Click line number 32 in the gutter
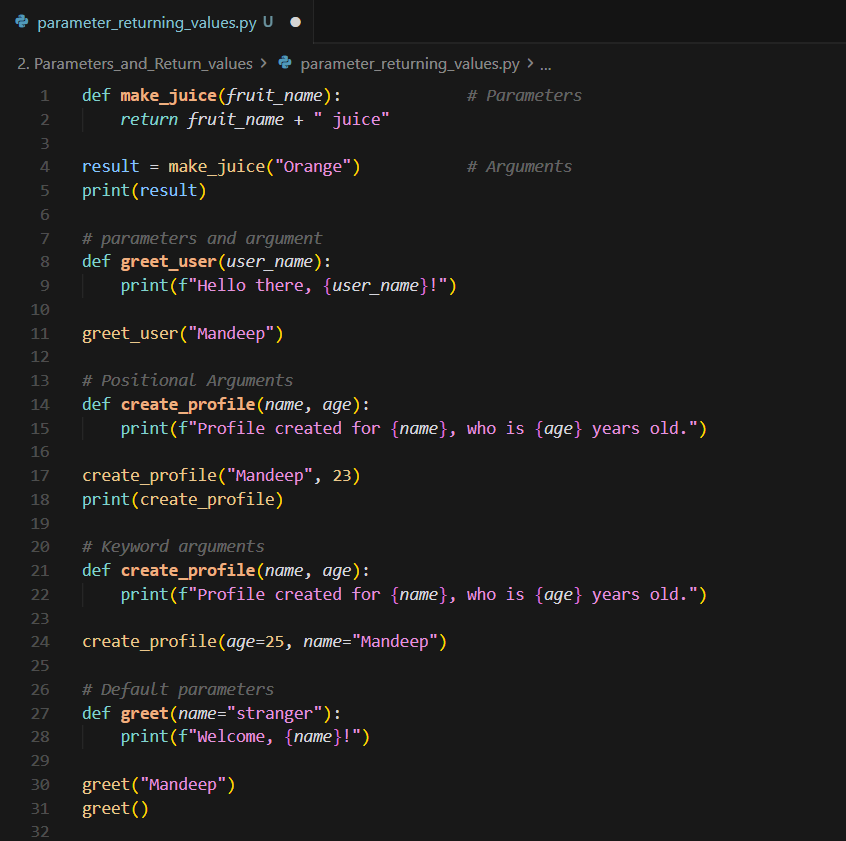Image resolution: width=846 pixels, height=841 pixels. 40,832
